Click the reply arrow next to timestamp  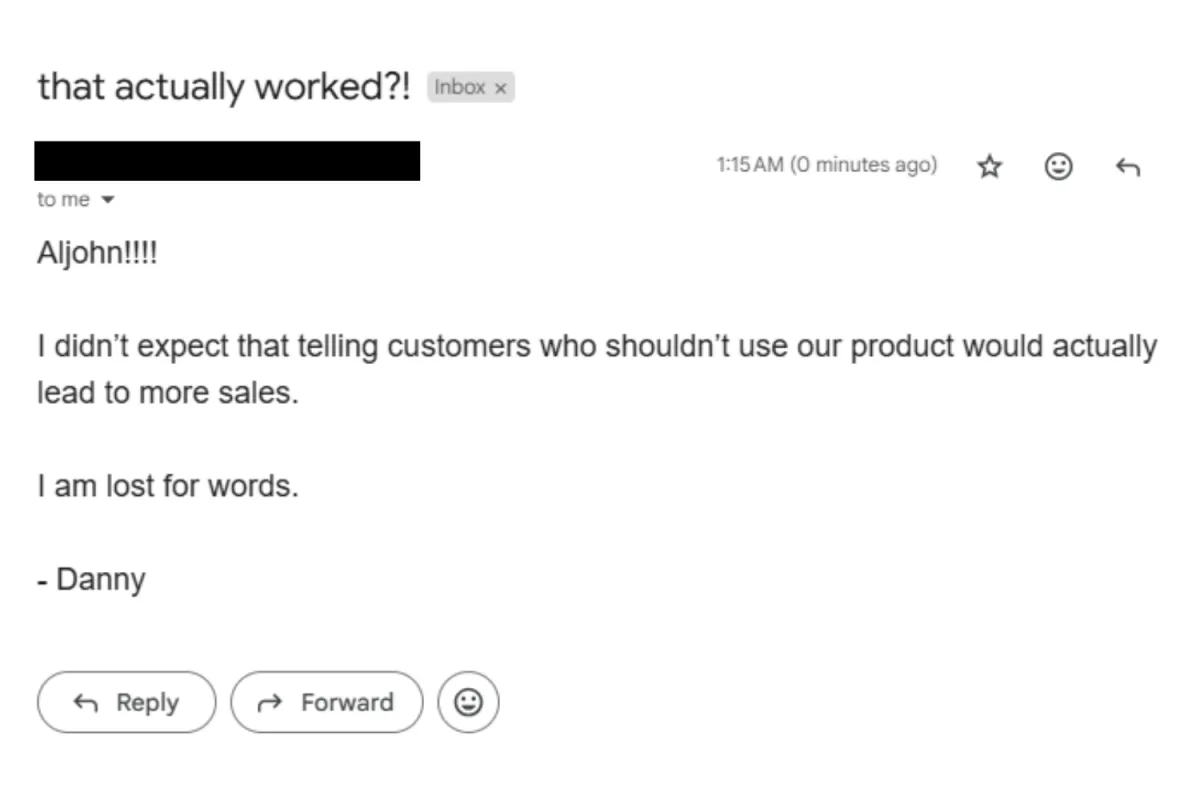[1127, 167]
